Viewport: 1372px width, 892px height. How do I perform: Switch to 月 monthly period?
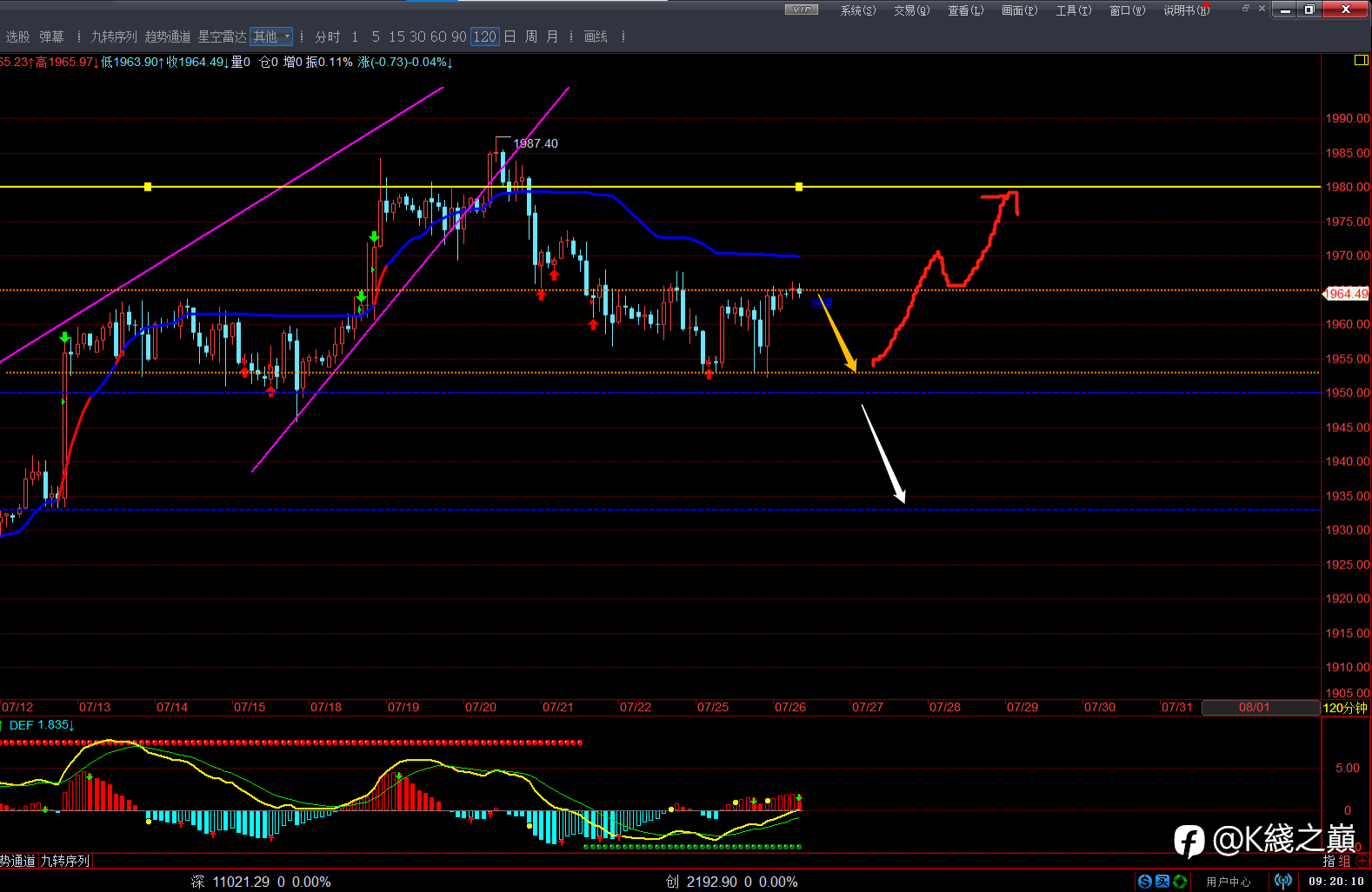click(x=552, y=37)
